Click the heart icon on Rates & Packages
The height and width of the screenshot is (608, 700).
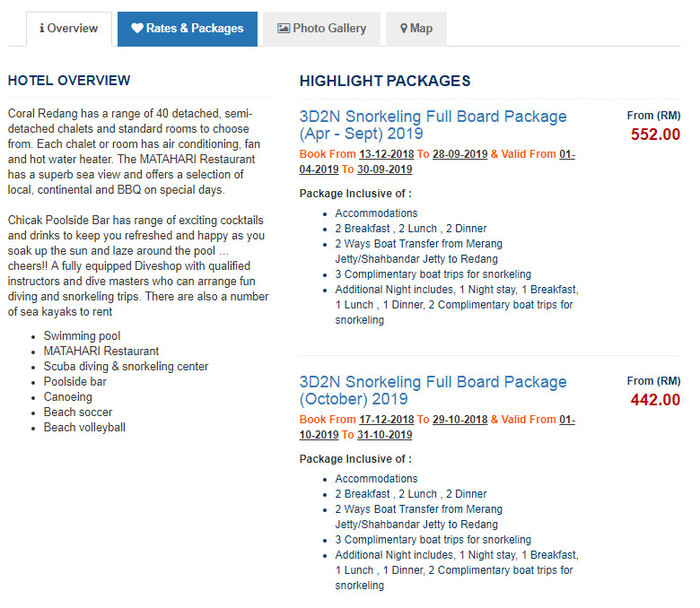[x=137, y=29]
